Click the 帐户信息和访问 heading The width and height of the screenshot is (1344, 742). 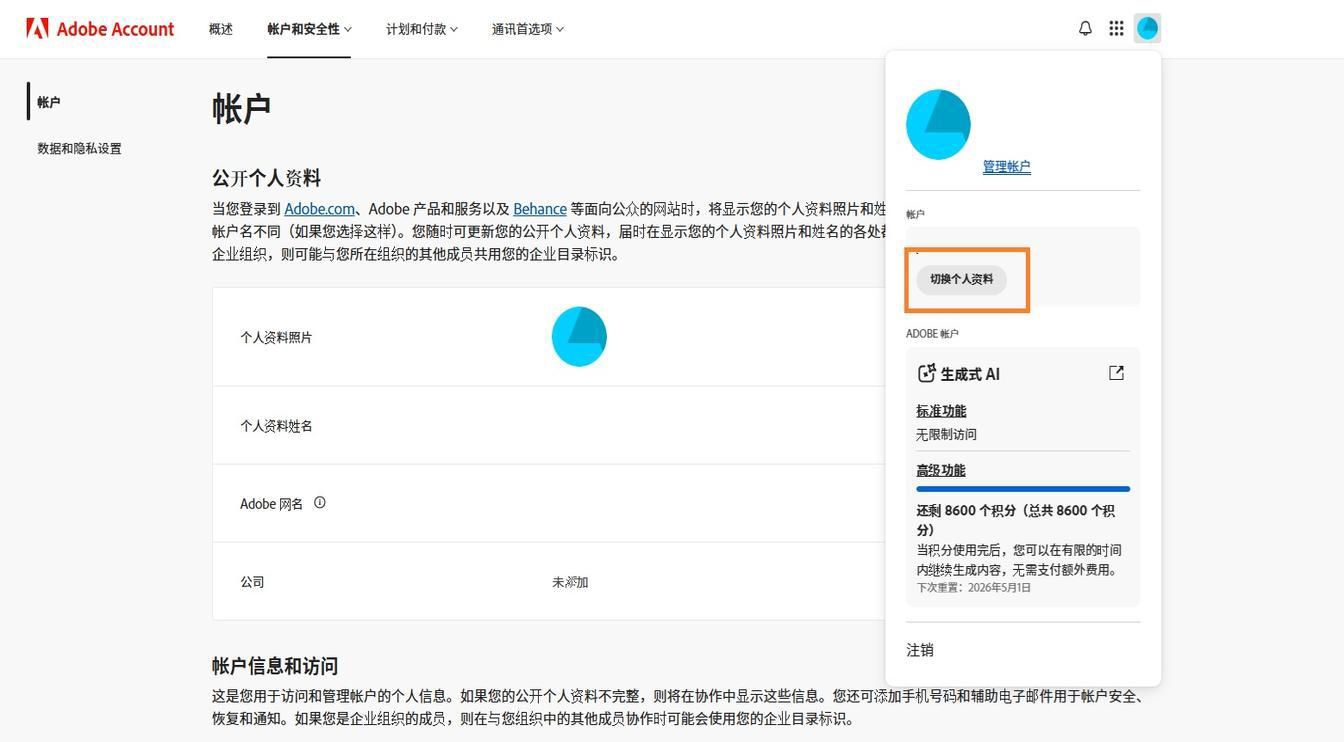(275, 666)
